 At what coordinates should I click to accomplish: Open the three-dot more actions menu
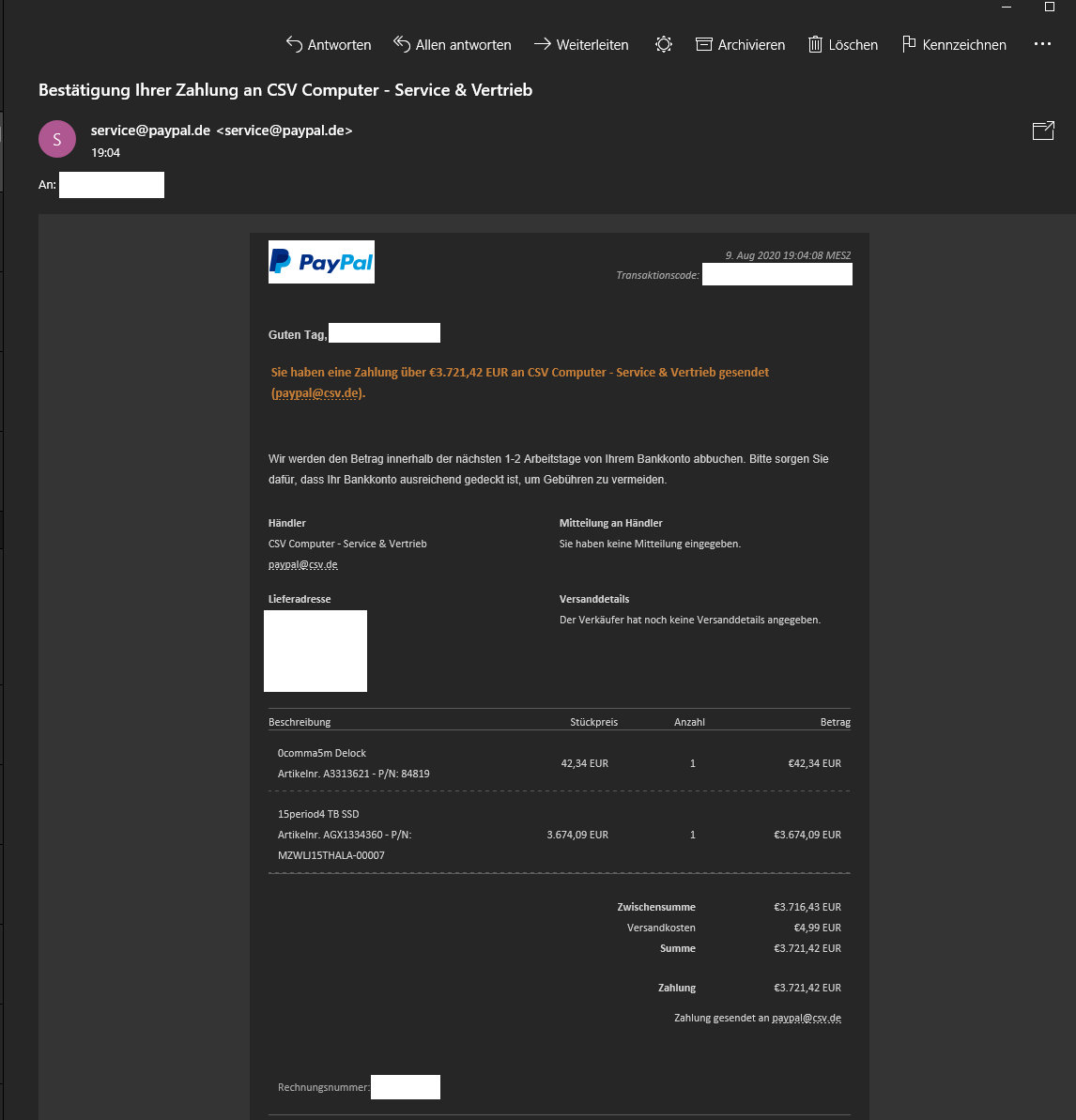click(x=1042, y=44)
